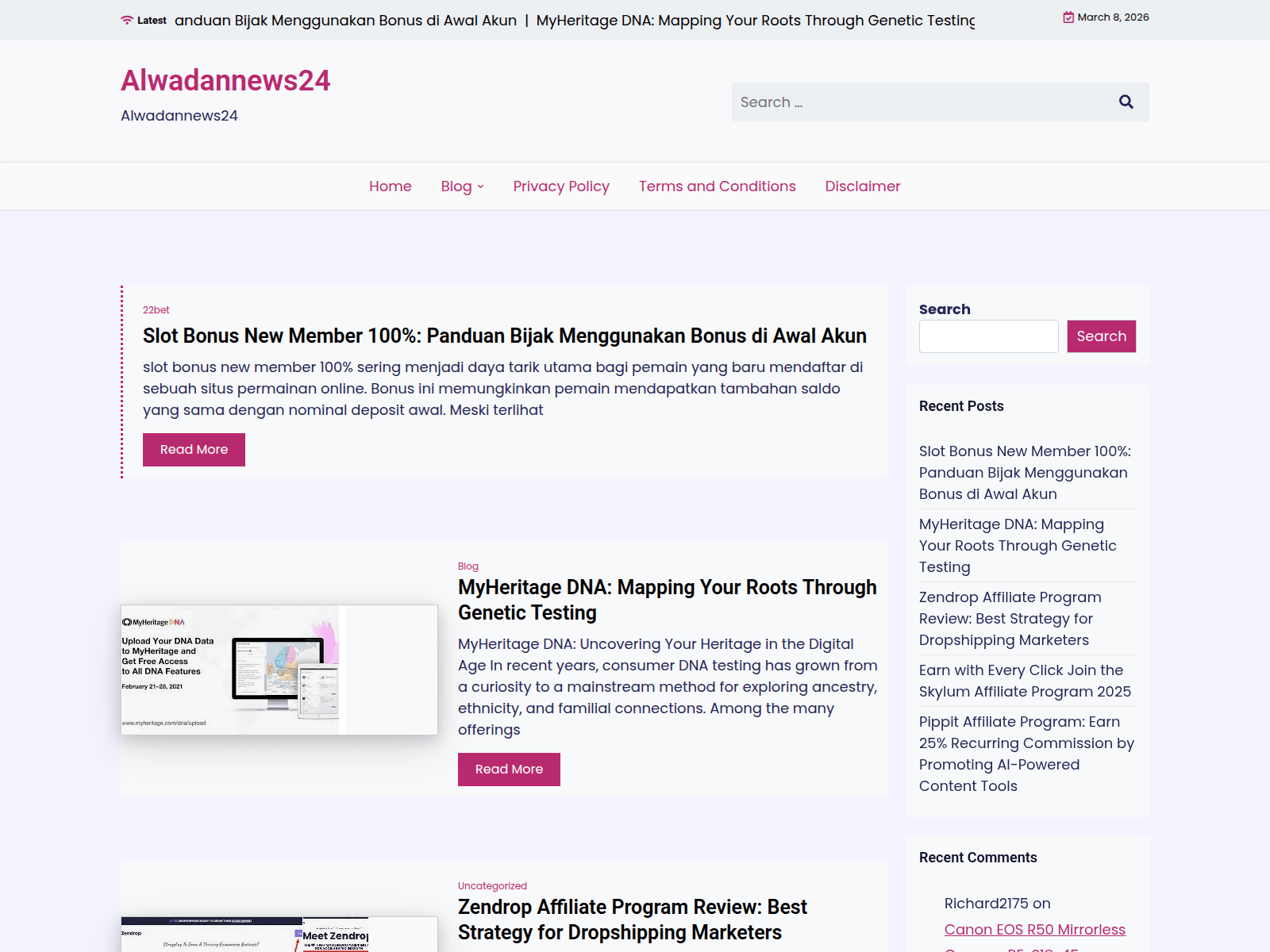
Task: Open Canon EOS R50 Mirrorless comment link
Action: [1035, 930]
